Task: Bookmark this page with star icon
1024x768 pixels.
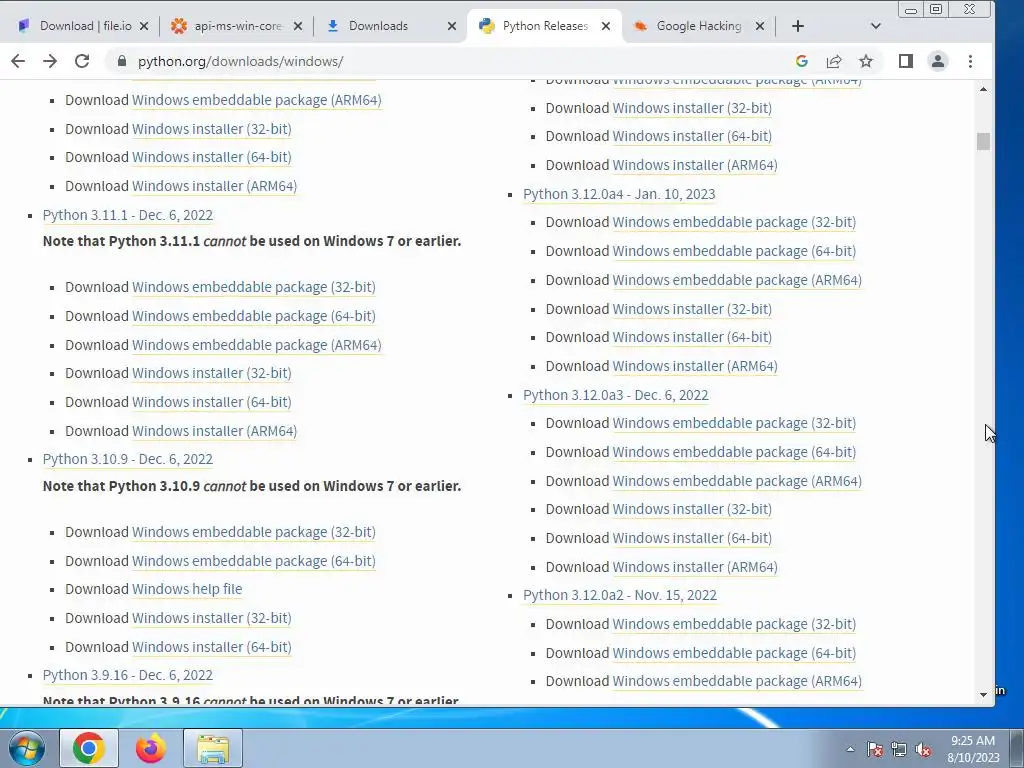Action: 866,61
